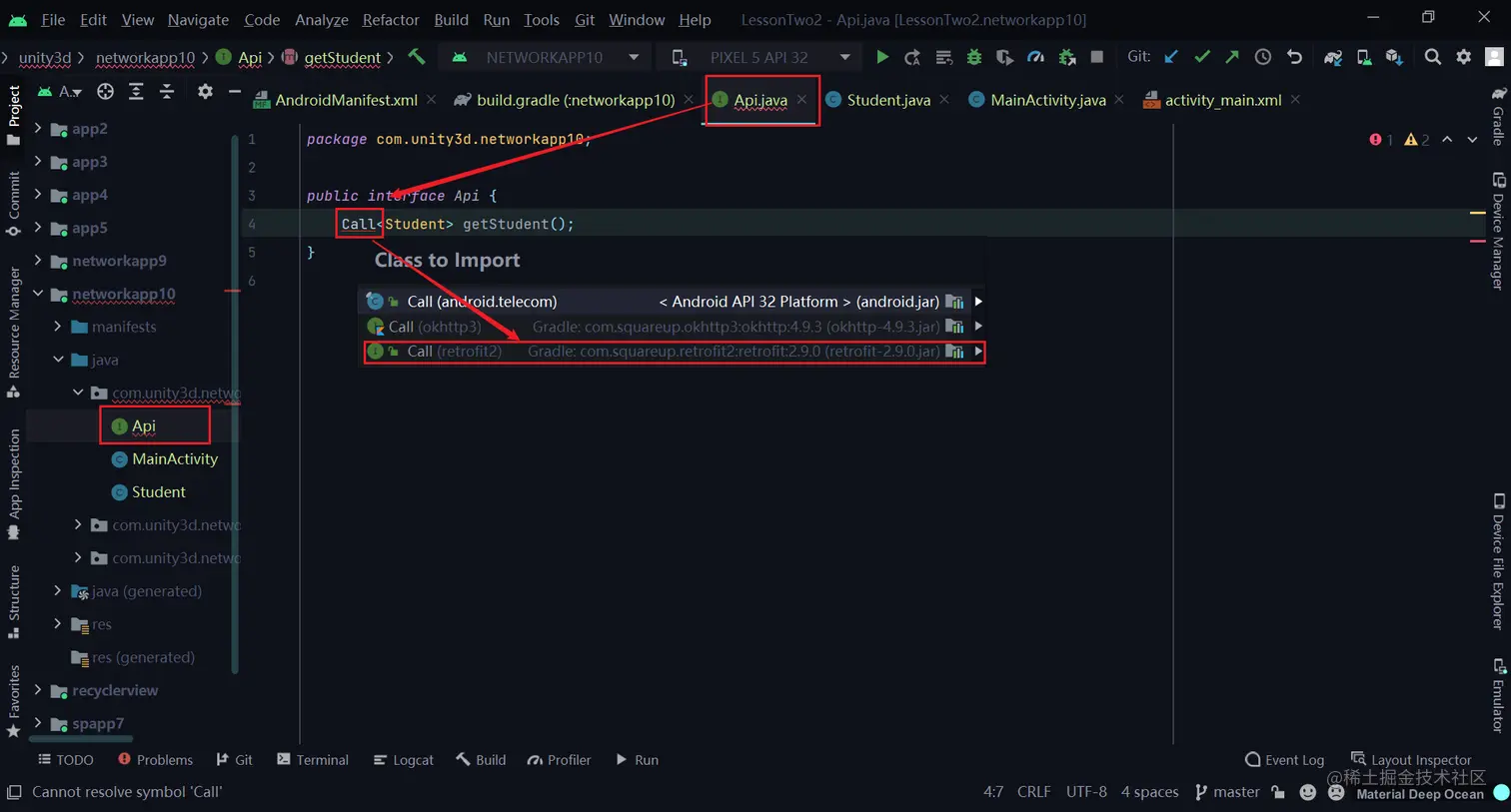This screenshot has width=1511, height=812.
Task: Click the Git Rollback undo icon
Action: click(1294, 57)
